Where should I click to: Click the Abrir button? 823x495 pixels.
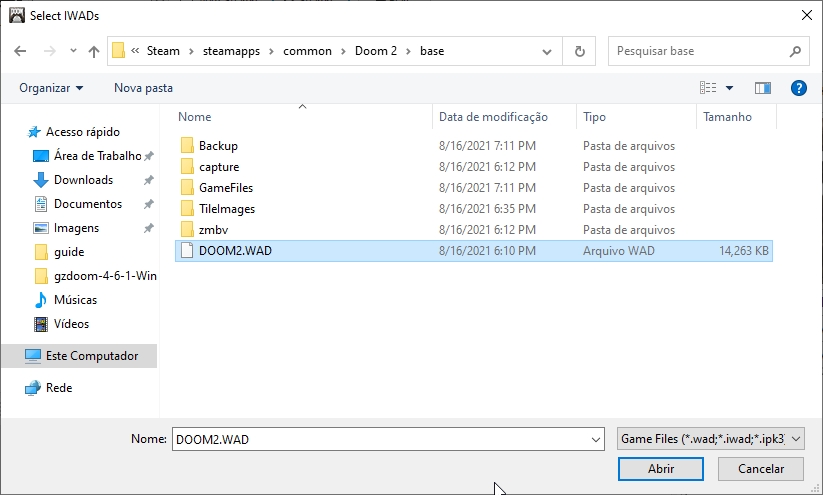661,469
